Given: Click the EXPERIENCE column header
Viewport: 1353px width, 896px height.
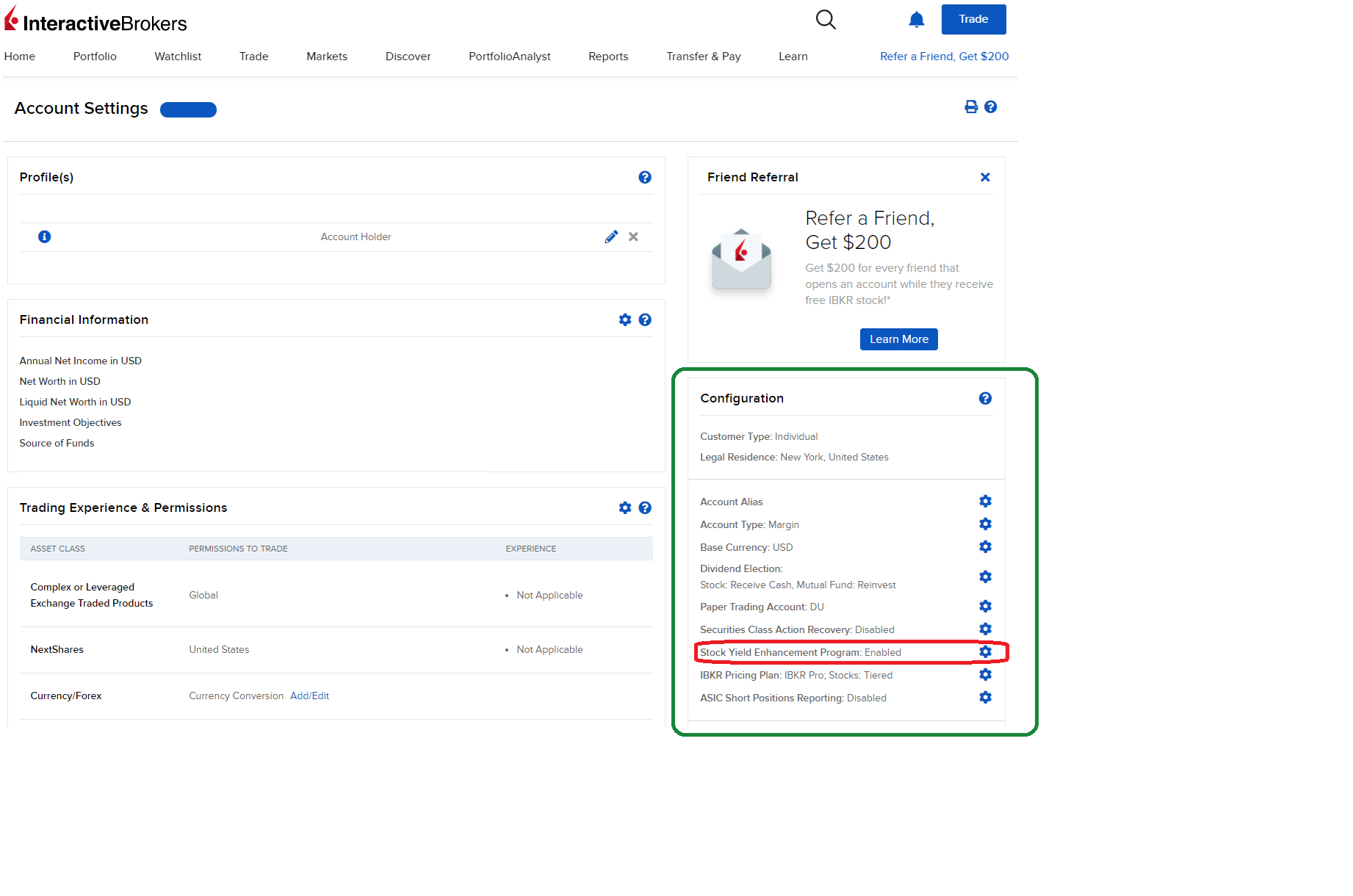Looking at the screenshot, I should pyautogui.click(x=531, y=549).
